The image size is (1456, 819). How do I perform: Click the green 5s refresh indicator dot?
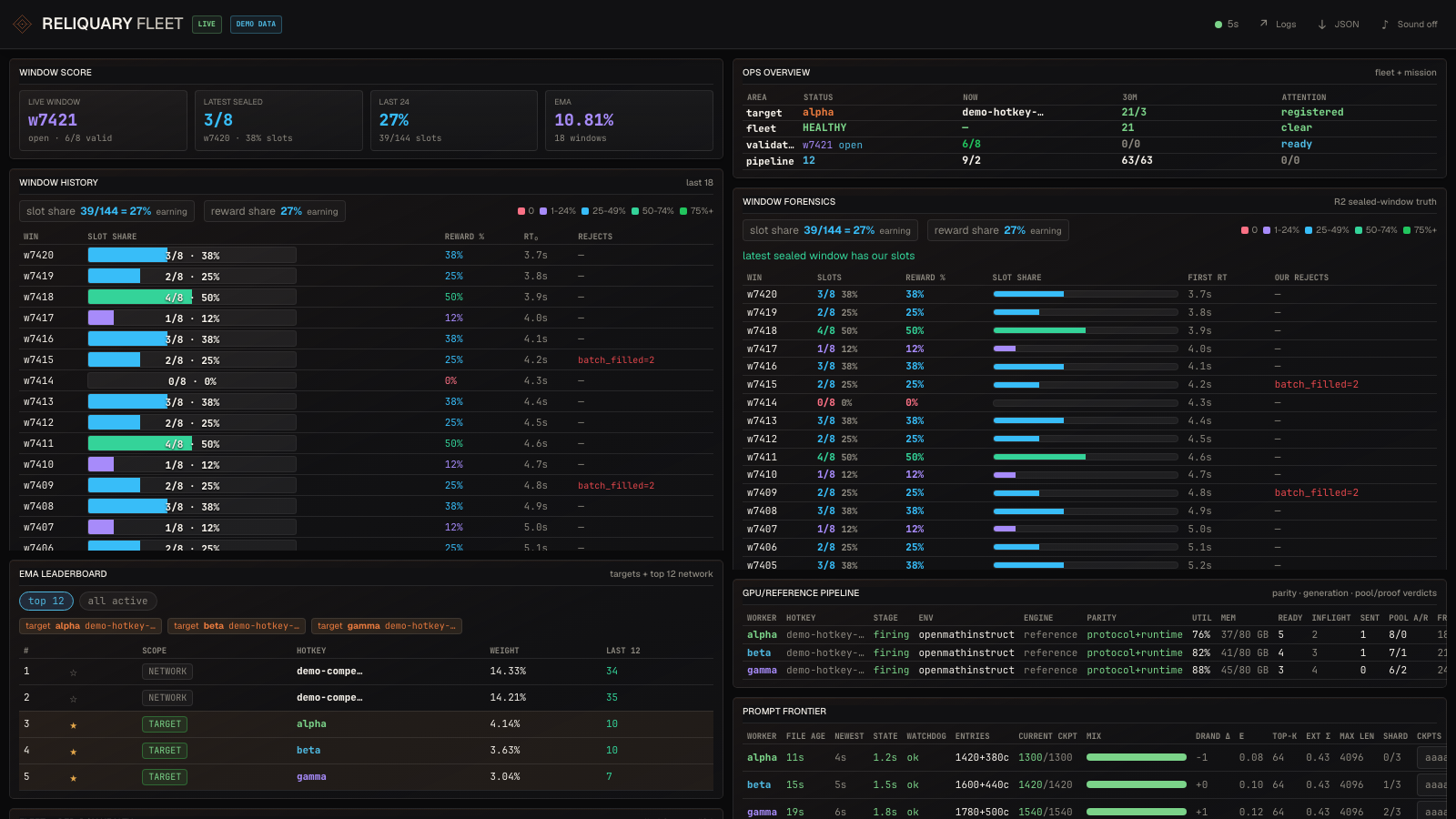[x=1218, y=25]
